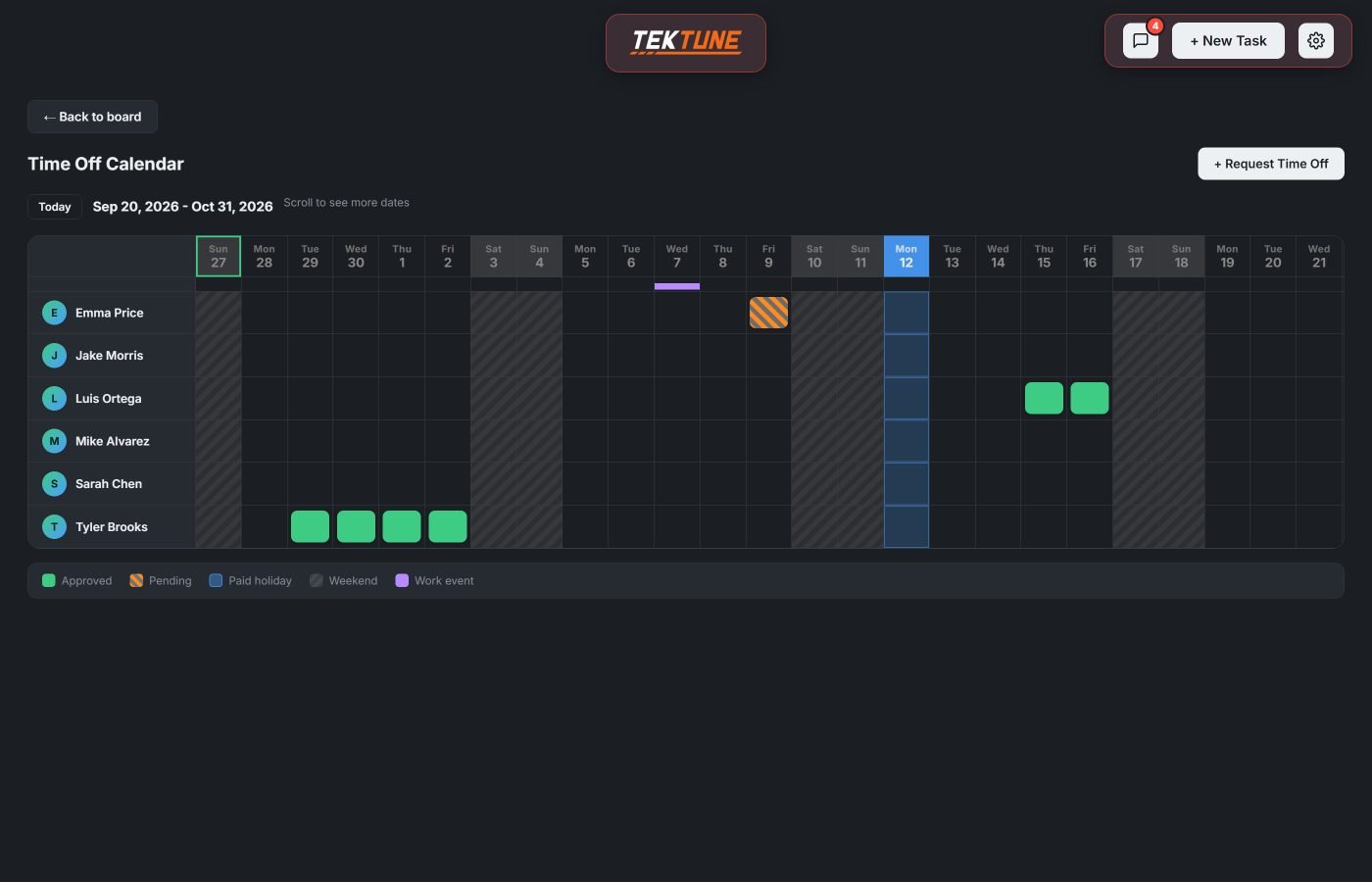Open the settings gear icon
The image size is (1372, 882).
click(1316, 41)
